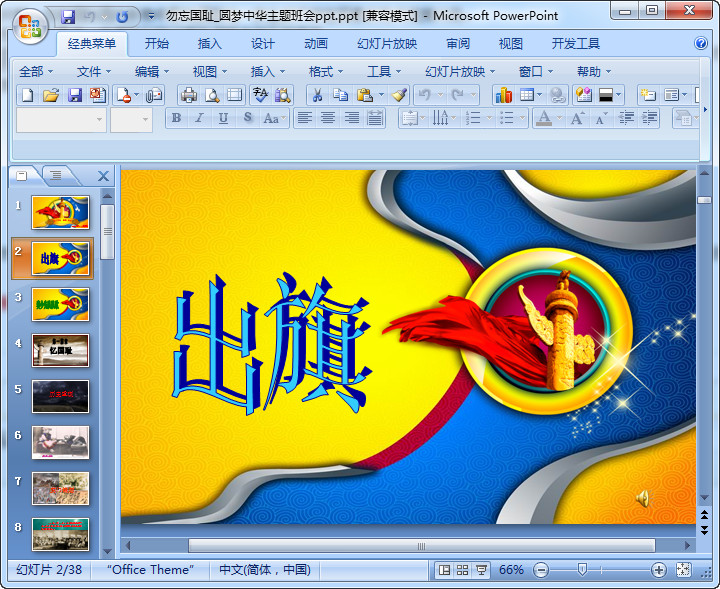Image resolution: width=720 pixels, height=589 pixels.
Task: Click the purple save disk in Classic toolbar
Action: click(75, 95)
